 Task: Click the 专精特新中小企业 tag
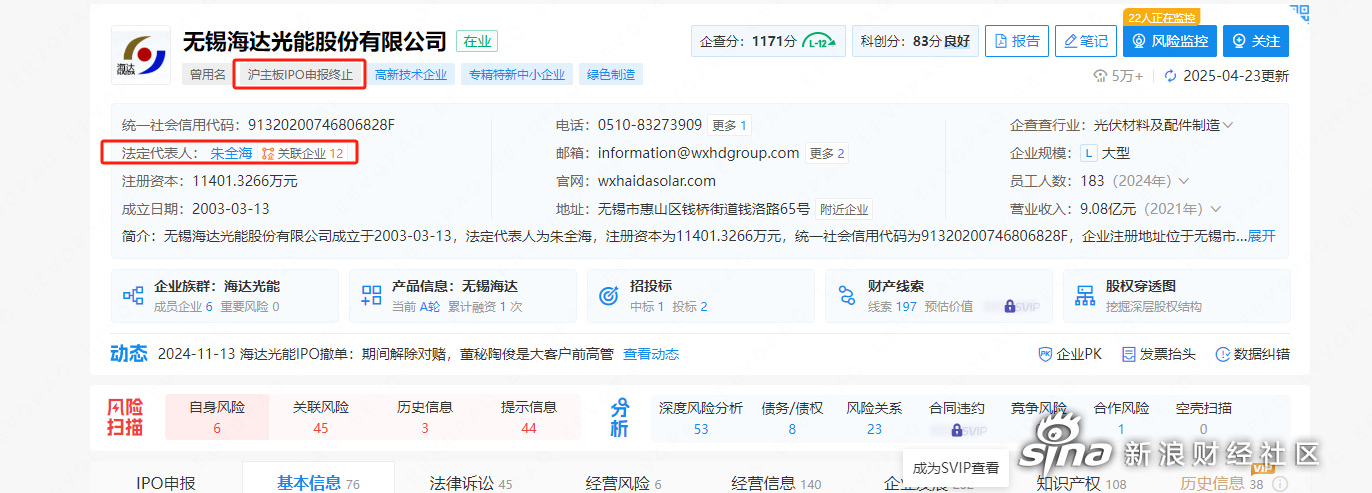pos(517,74)
